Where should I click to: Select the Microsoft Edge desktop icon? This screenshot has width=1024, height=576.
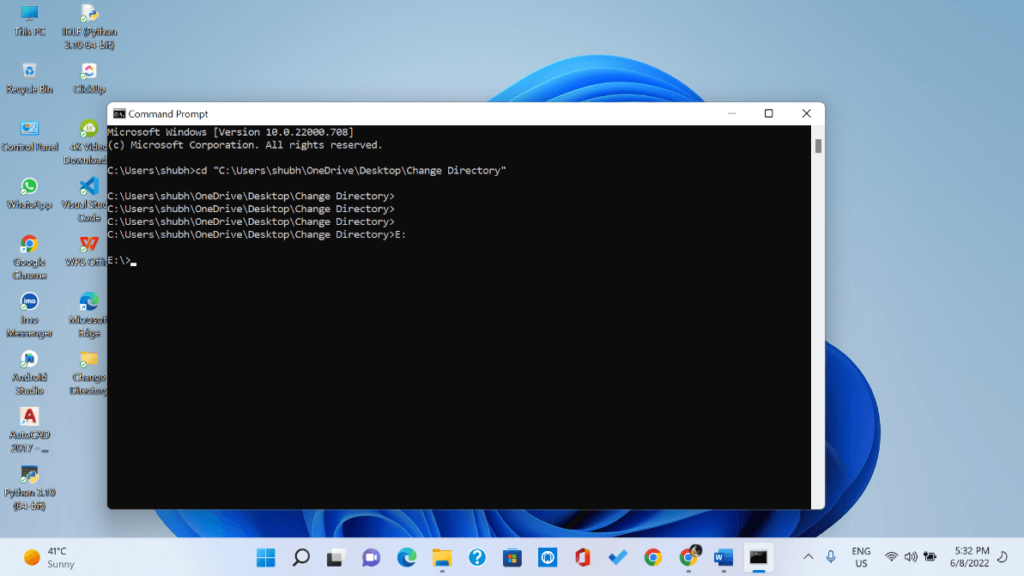(x=88, y=315)
